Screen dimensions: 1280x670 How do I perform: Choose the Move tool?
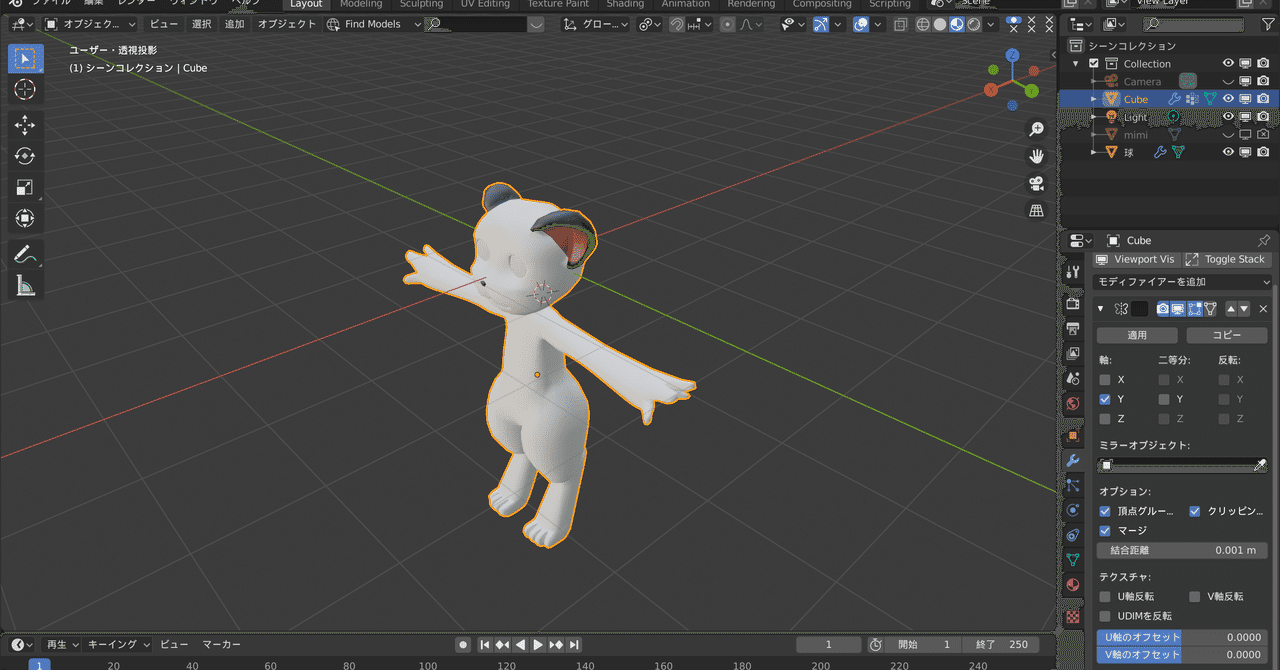click(25, 125)
